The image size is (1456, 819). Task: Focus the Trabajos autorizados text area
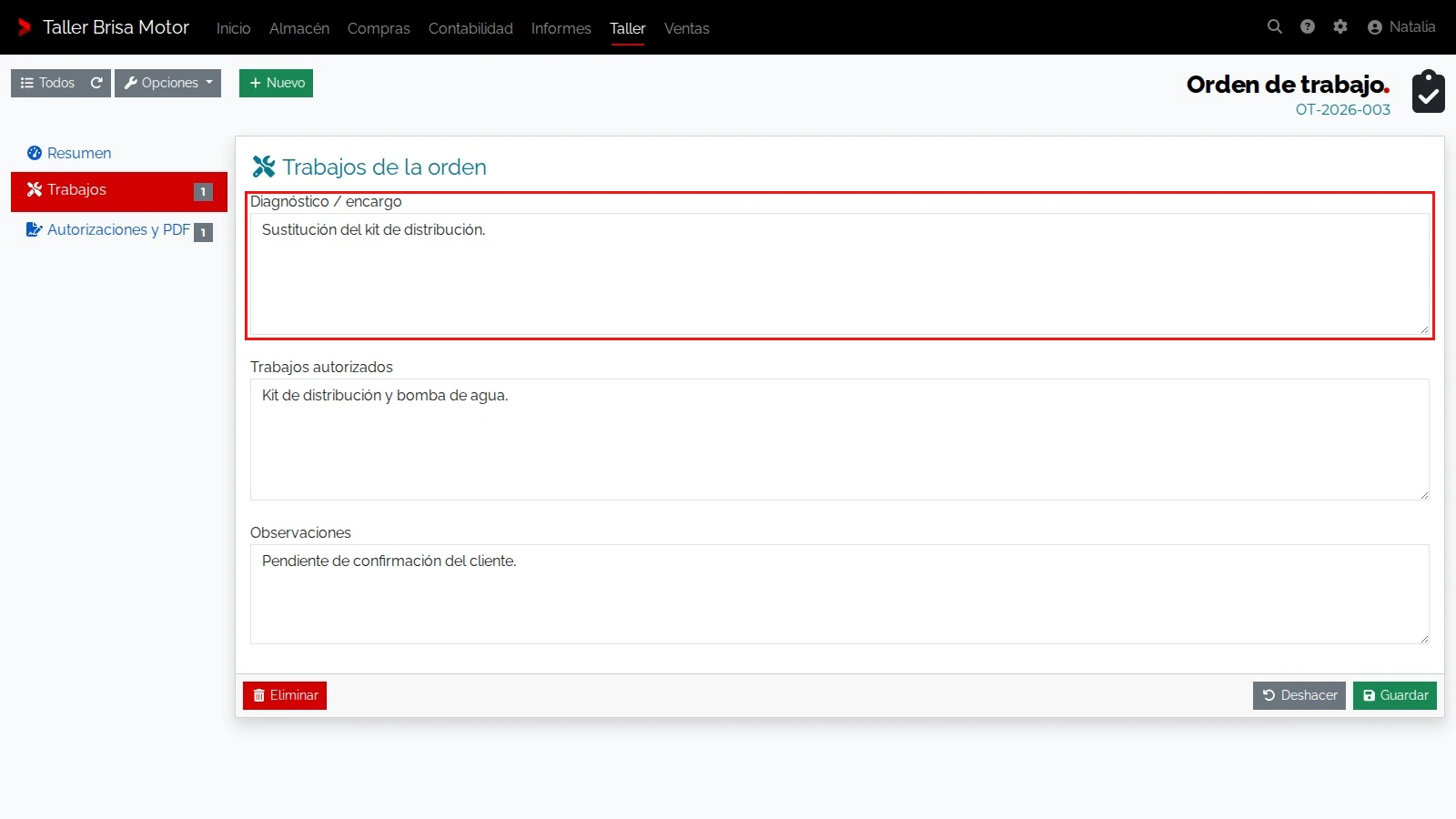(x=839, y=440)
